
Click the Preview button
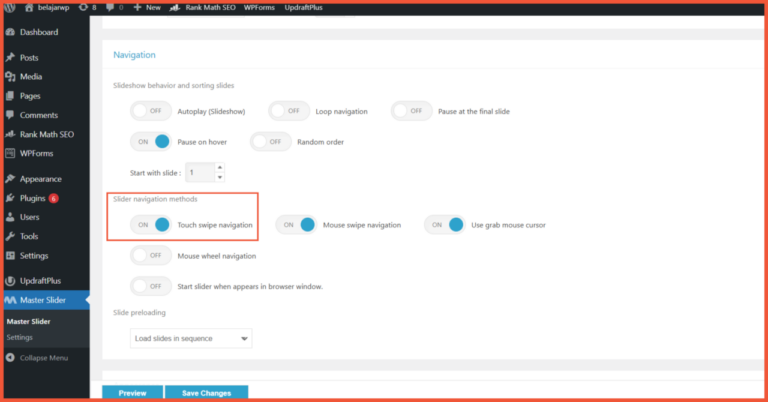point(132,393)
